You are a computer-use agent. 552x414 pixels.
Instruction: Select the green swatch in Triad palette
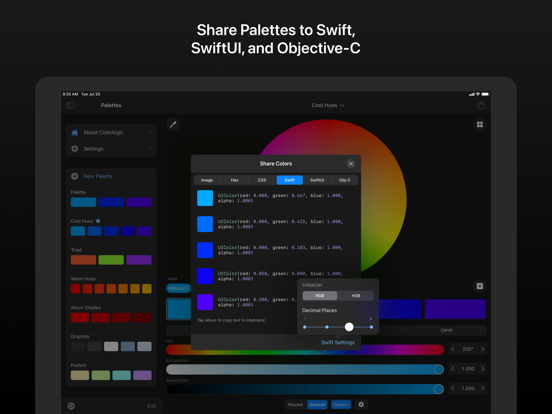tap(111, 260)
